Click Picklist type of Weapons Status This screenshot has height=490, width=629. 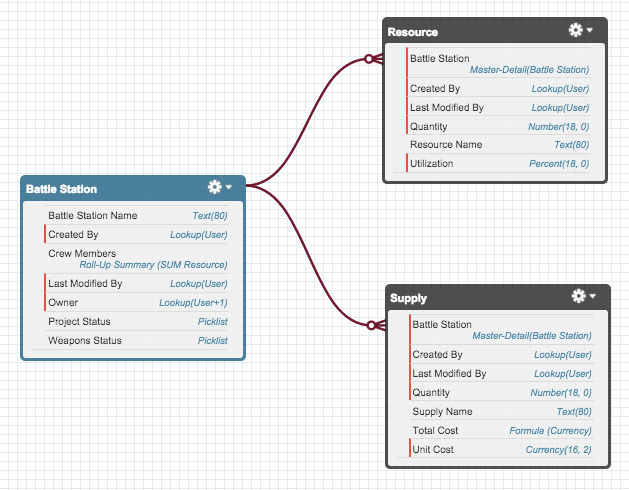click(x=213, y=341)
